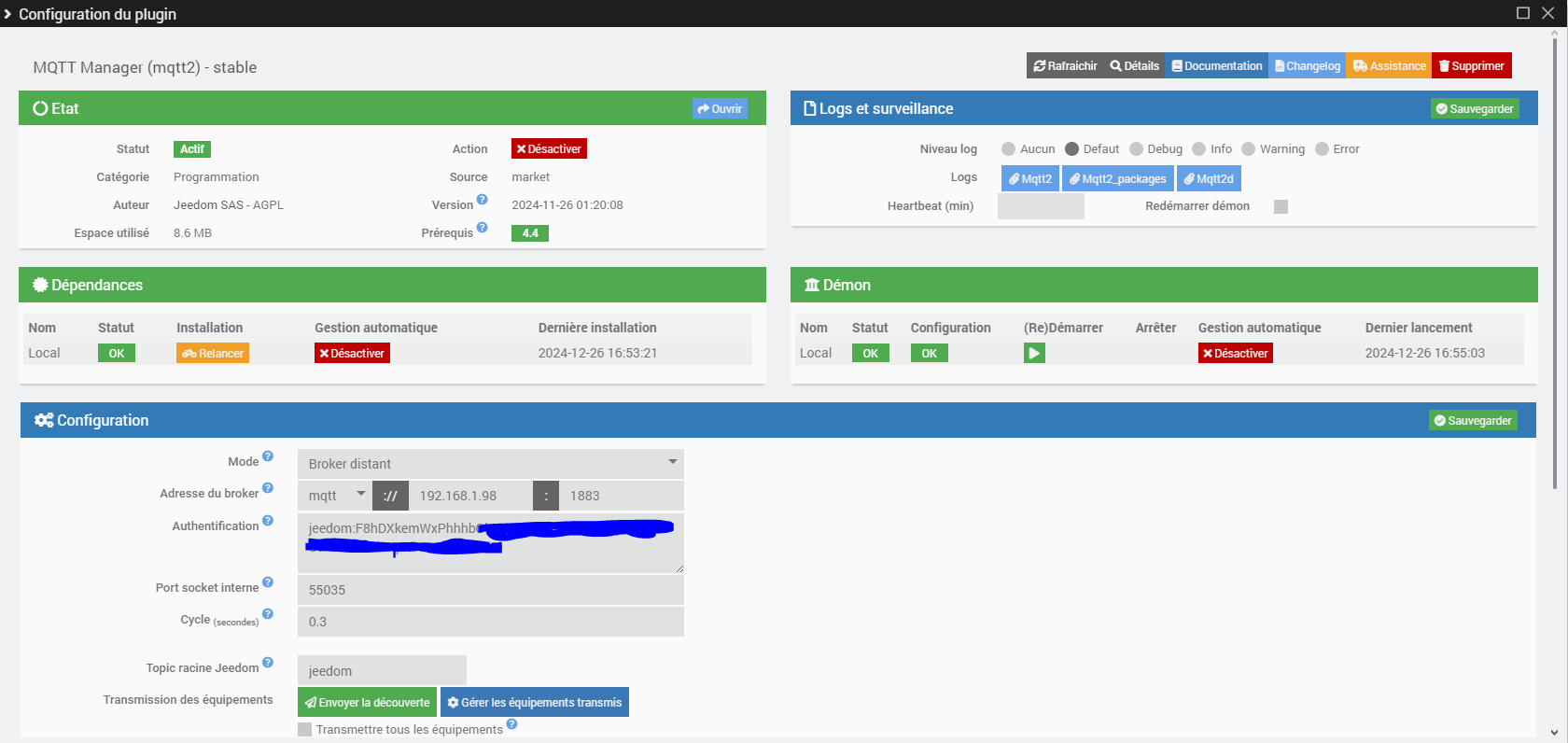This screenshot has height=743, width=1568.
Task: Click the scrollbar down arrow
Action: 1554,733
